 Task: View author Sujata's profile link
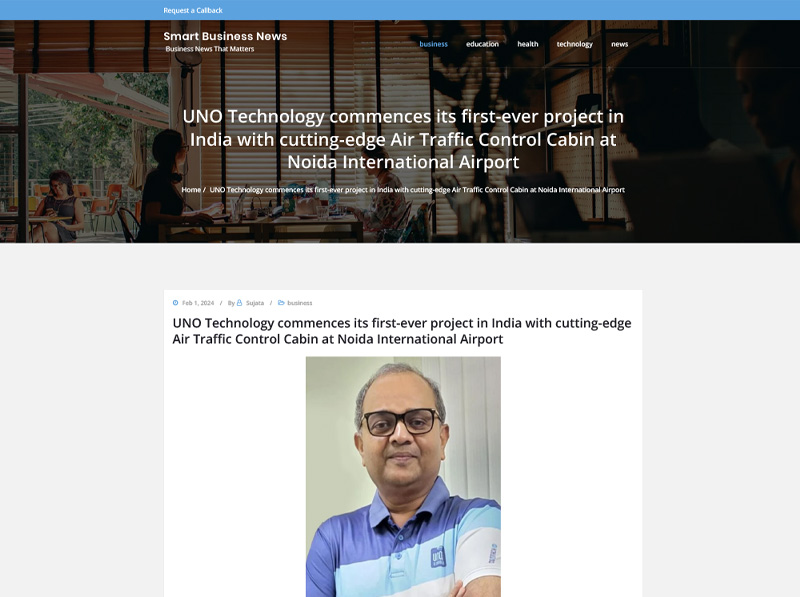[x=255, y=303]
